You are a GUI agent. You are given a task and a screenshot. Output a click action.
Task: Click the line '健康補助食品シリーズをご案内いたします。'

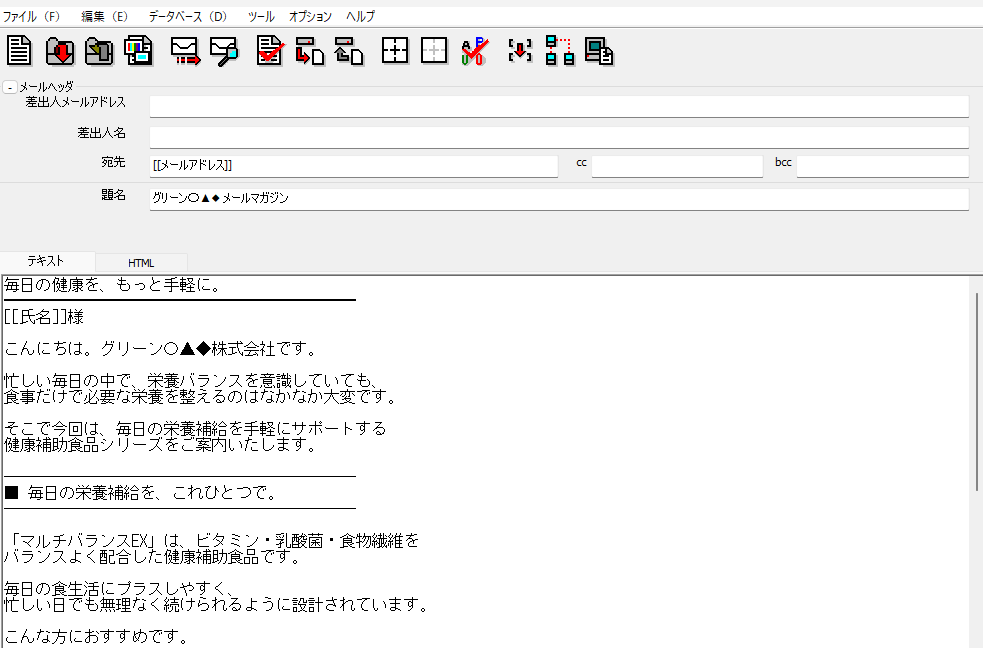point(160,445)
